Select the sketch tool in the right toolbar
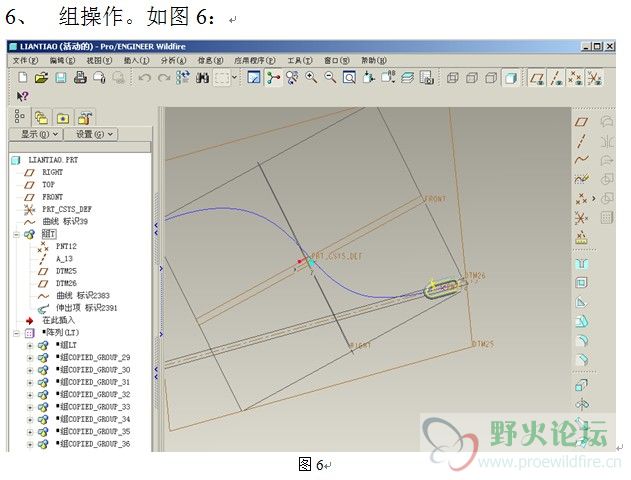631x480 pixels. tap(582, 179)
